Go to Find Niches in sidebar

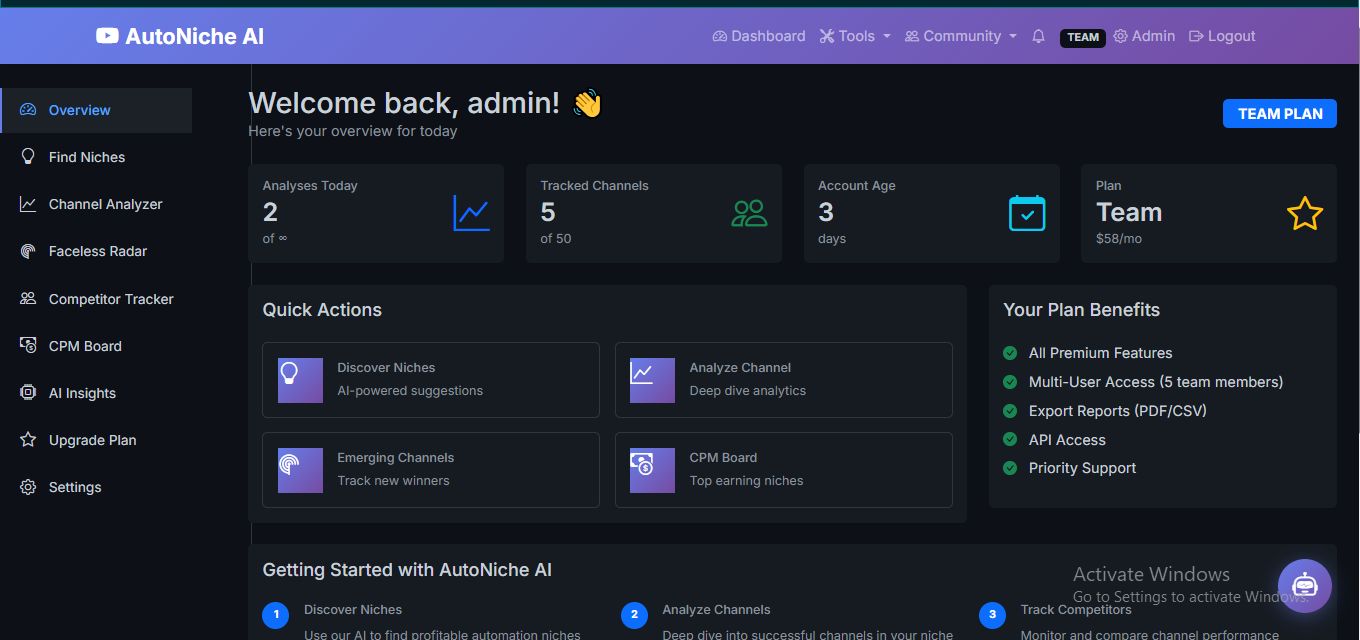[x=97, y=157]
